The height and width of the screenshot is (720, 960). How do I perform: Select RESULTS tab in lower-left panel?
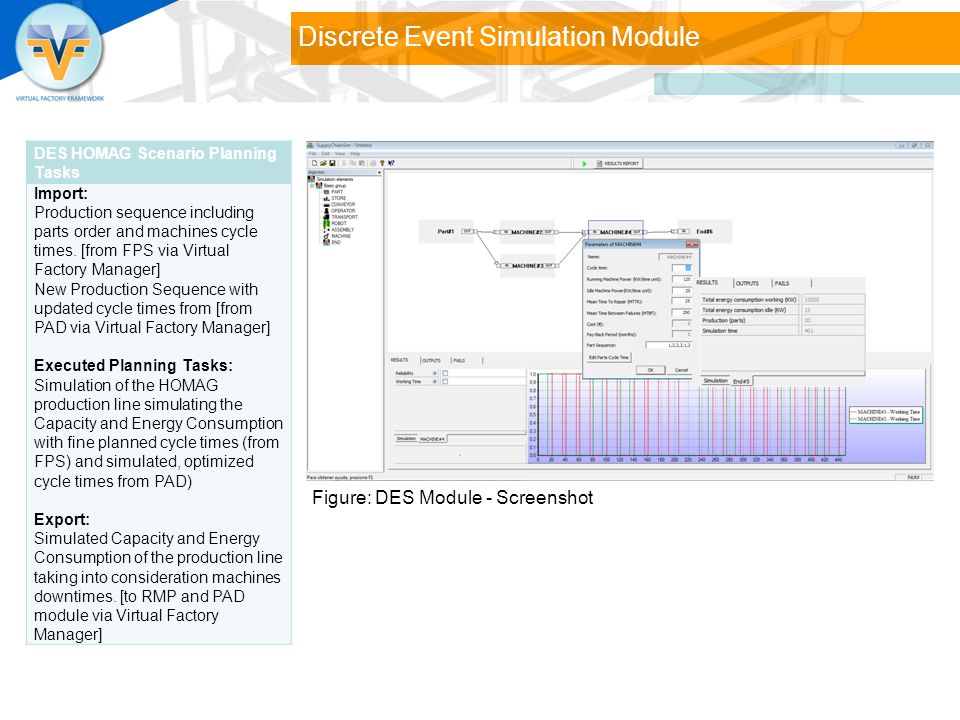click(399, 360)
